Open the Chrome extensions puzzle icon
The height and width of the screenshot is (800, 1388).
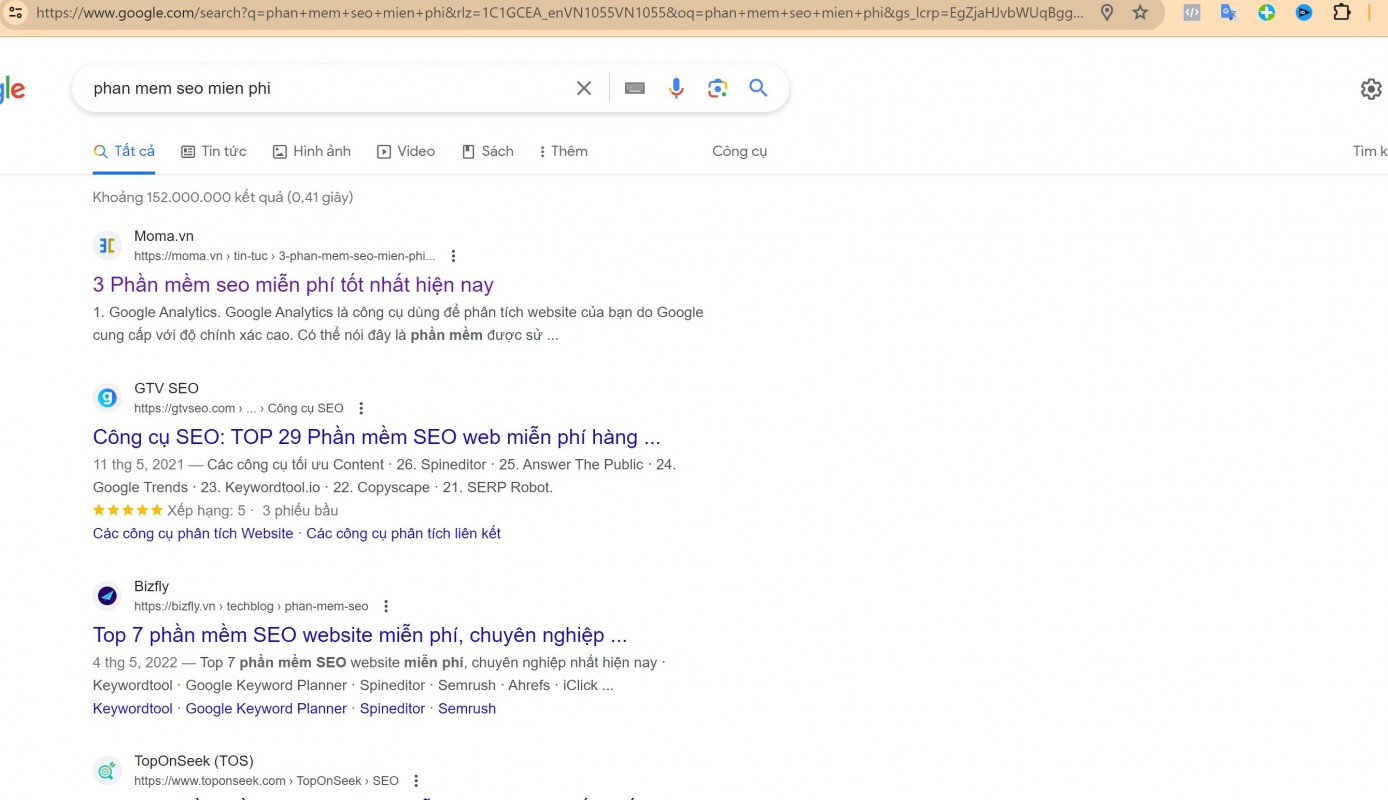point(1342,13)
